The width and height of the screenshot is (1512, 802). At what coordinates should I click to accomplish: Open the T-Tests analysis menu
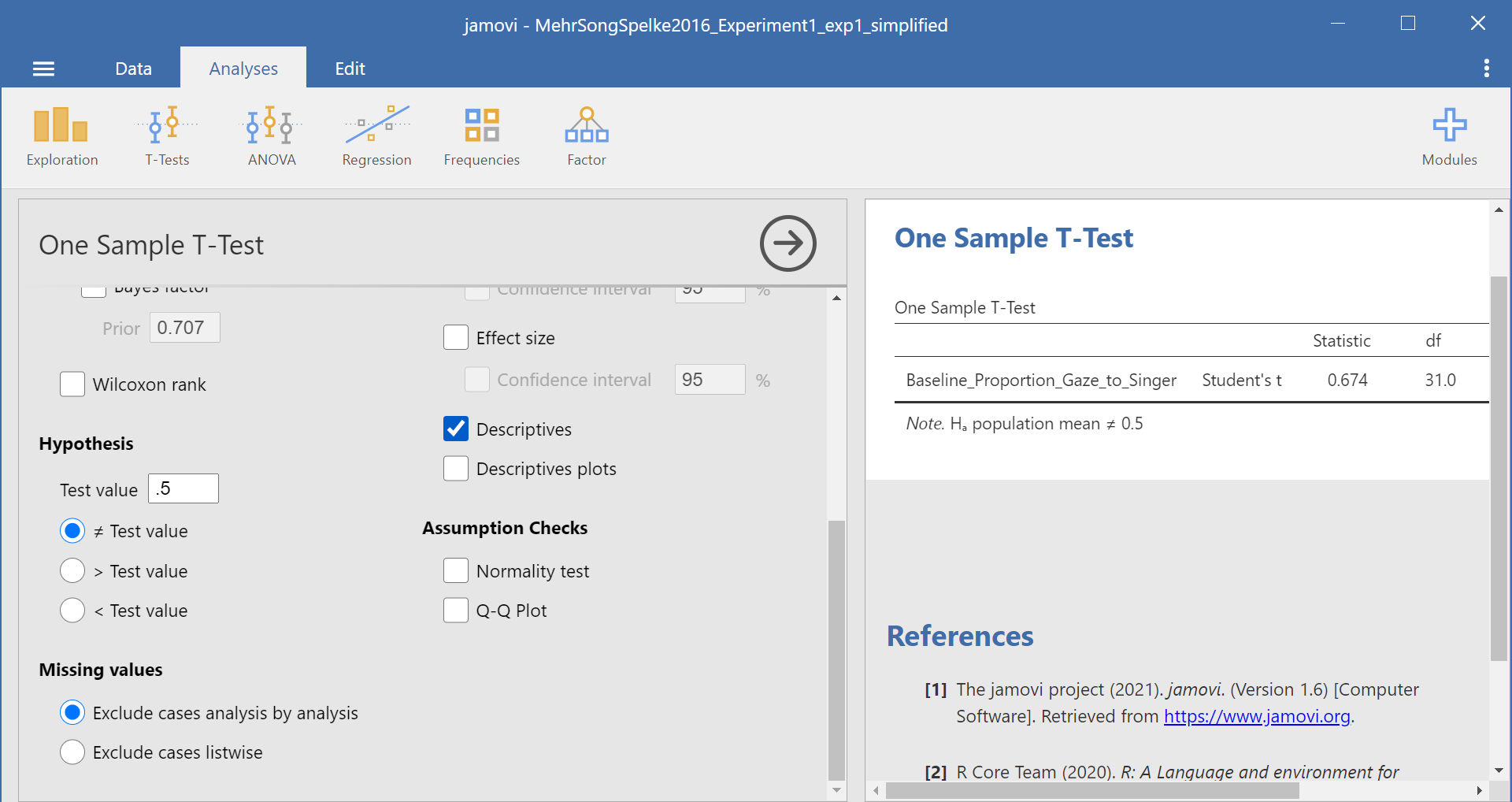(167, 137)
